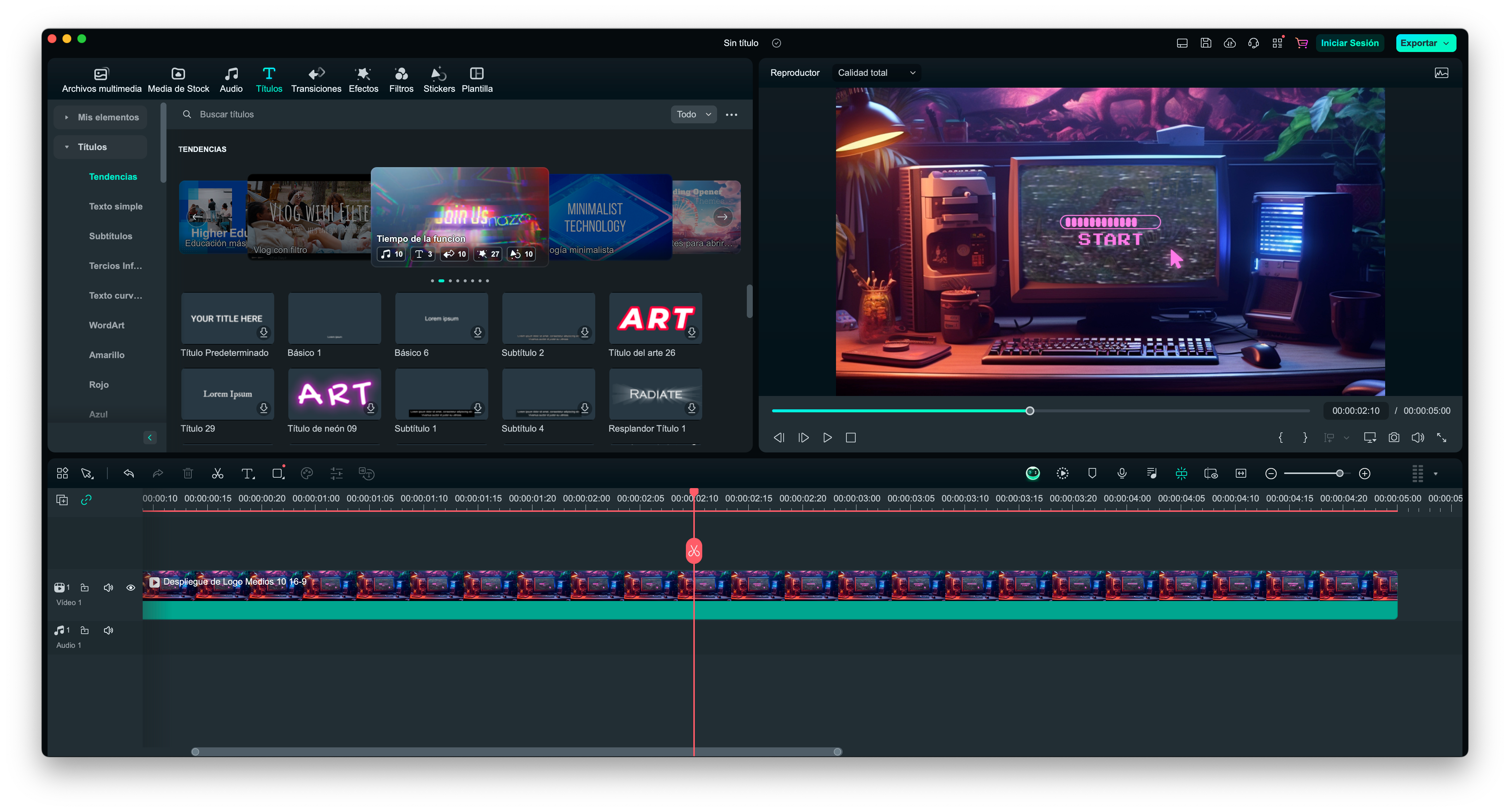Open the Calidad total quality dropdown
The image size is (1510, 812).
tap(876, 73)
